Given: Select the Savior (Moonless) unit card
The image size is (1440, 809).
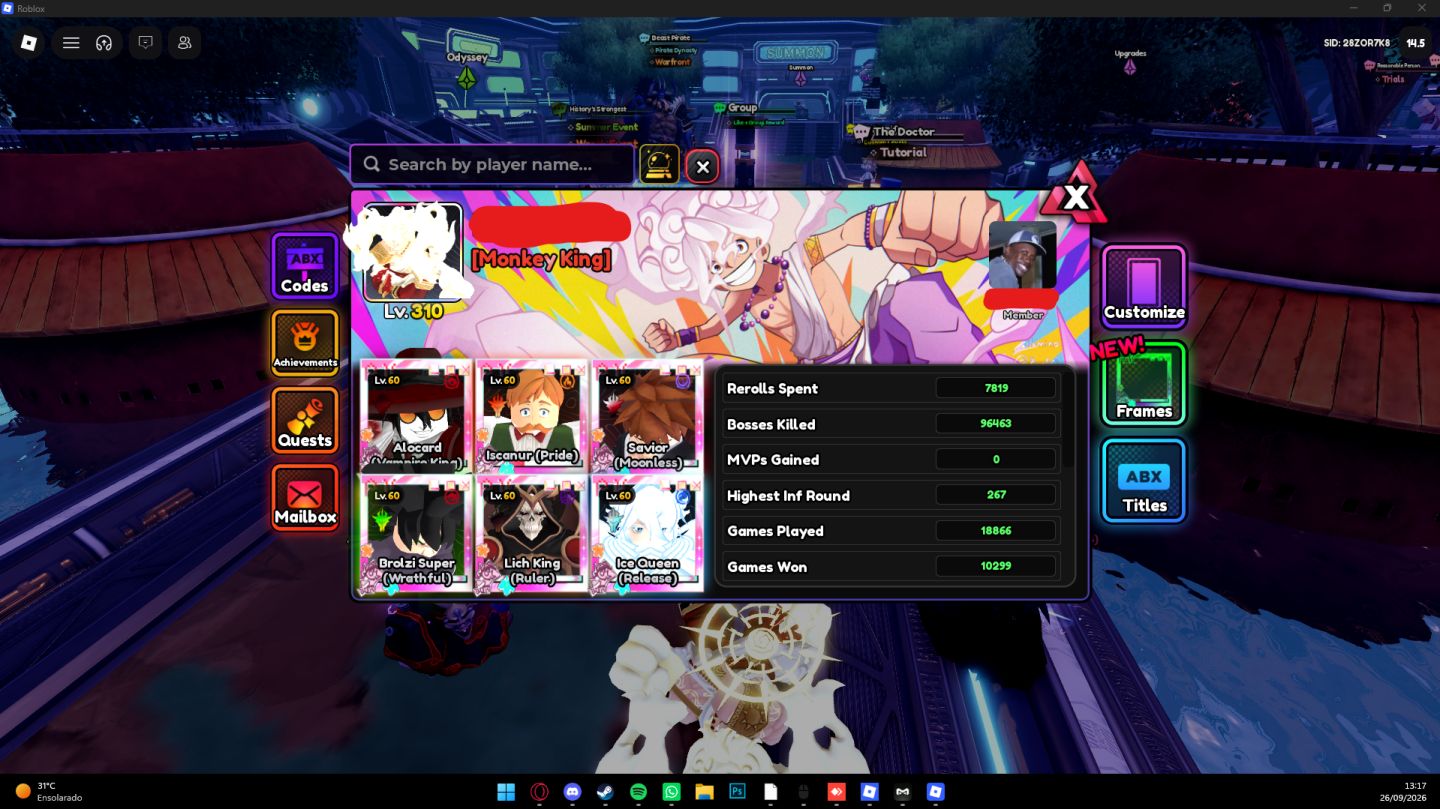Looking at the screenshot, I should pyautogui.click(x=647, y=416).
